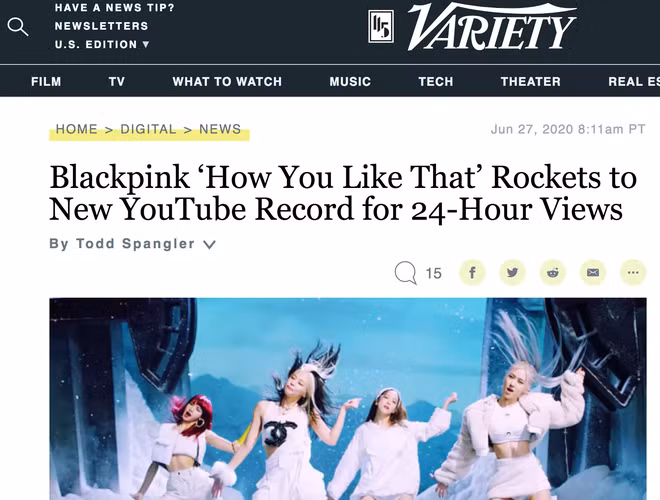Open the Blackpink article hero image
This screenshot has width=660, height=500.
(x=348, y=399)
